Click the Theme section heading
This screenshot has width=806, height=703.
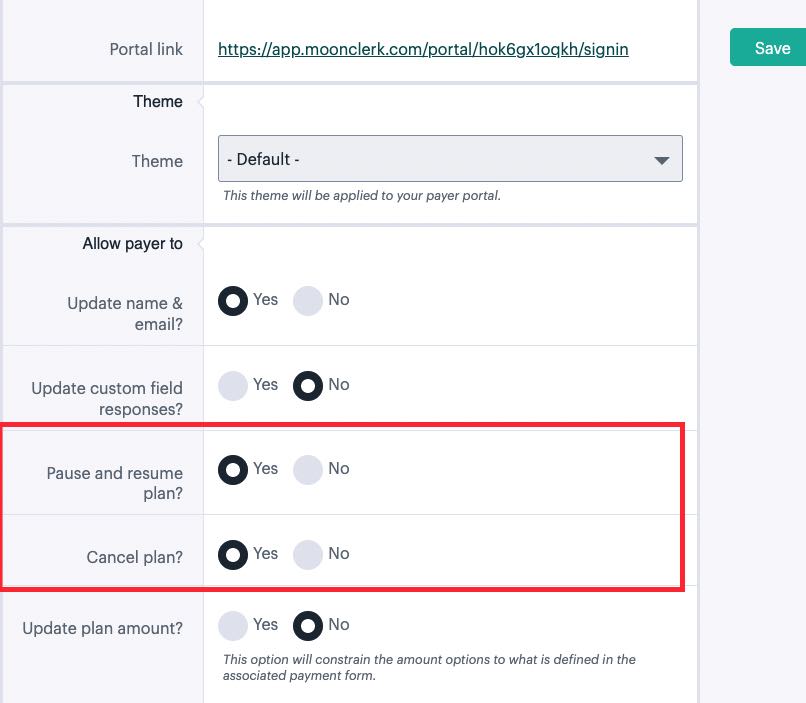tap(158, 101)
